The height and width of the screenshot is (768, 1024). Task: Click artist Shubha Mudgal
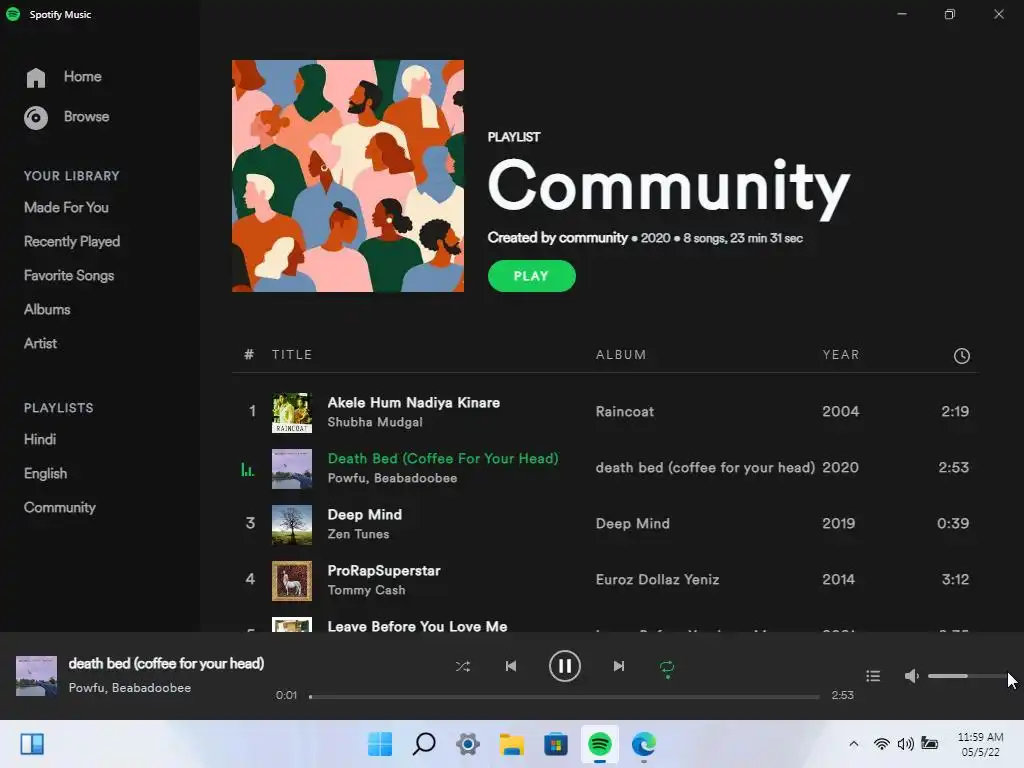click(x=375, y=422)
